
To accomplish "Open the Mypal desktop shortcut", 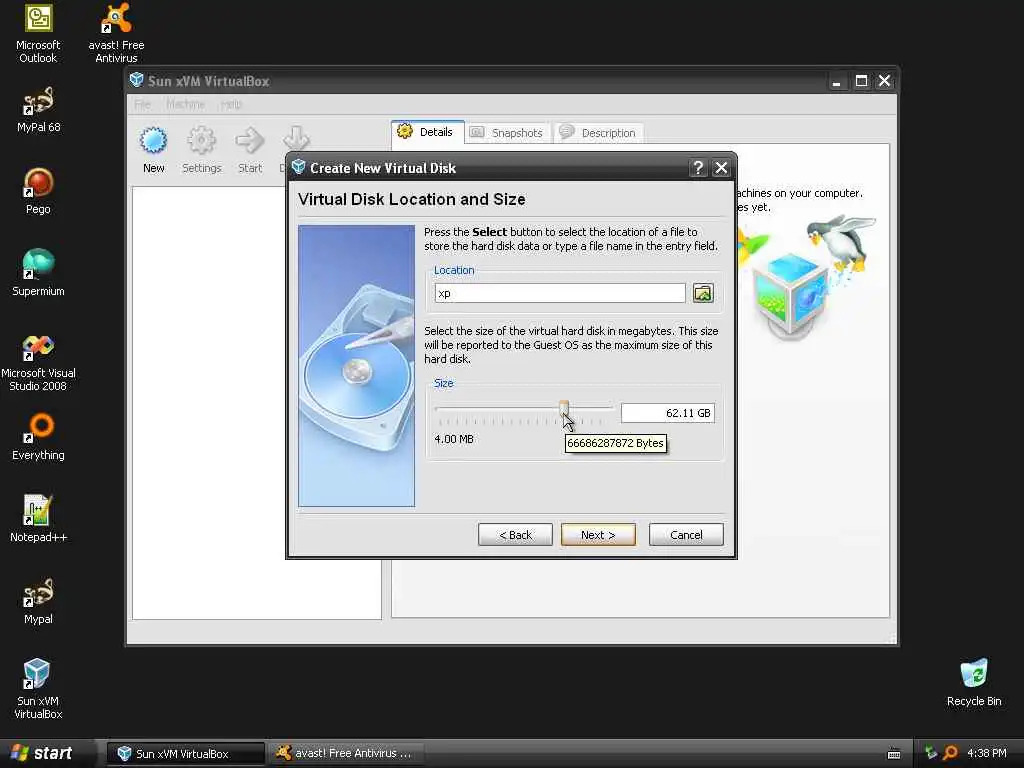I will coord(38,601).
